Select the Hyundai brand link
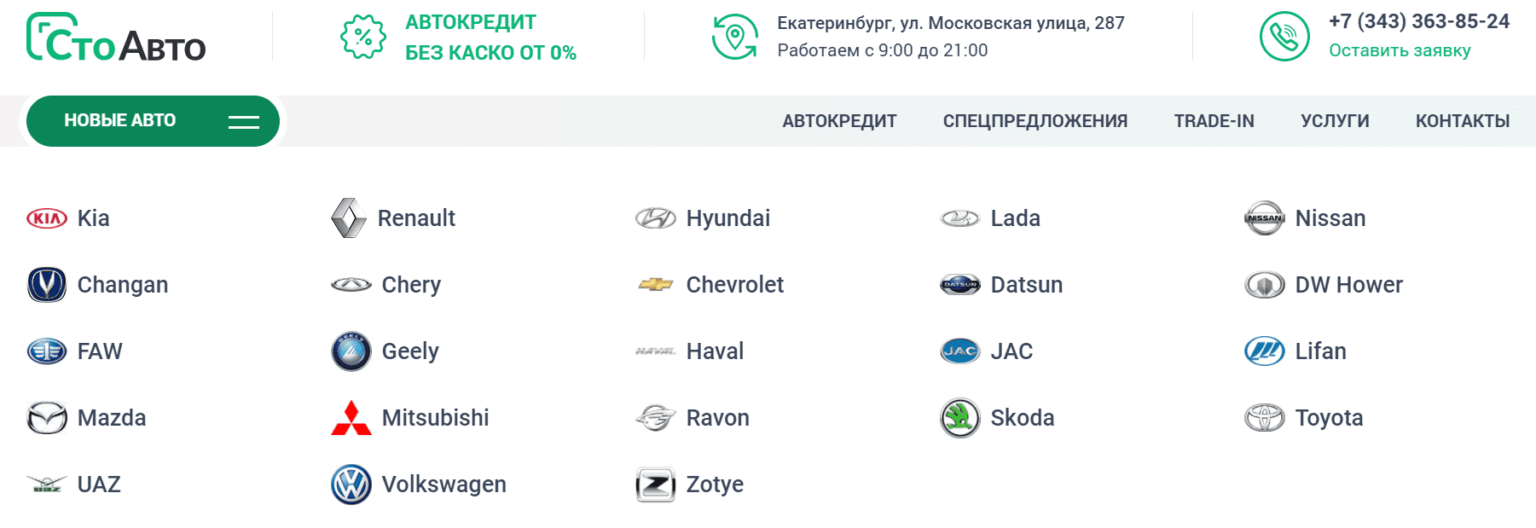Screen dimensions: 1536x528 [727, 218]
